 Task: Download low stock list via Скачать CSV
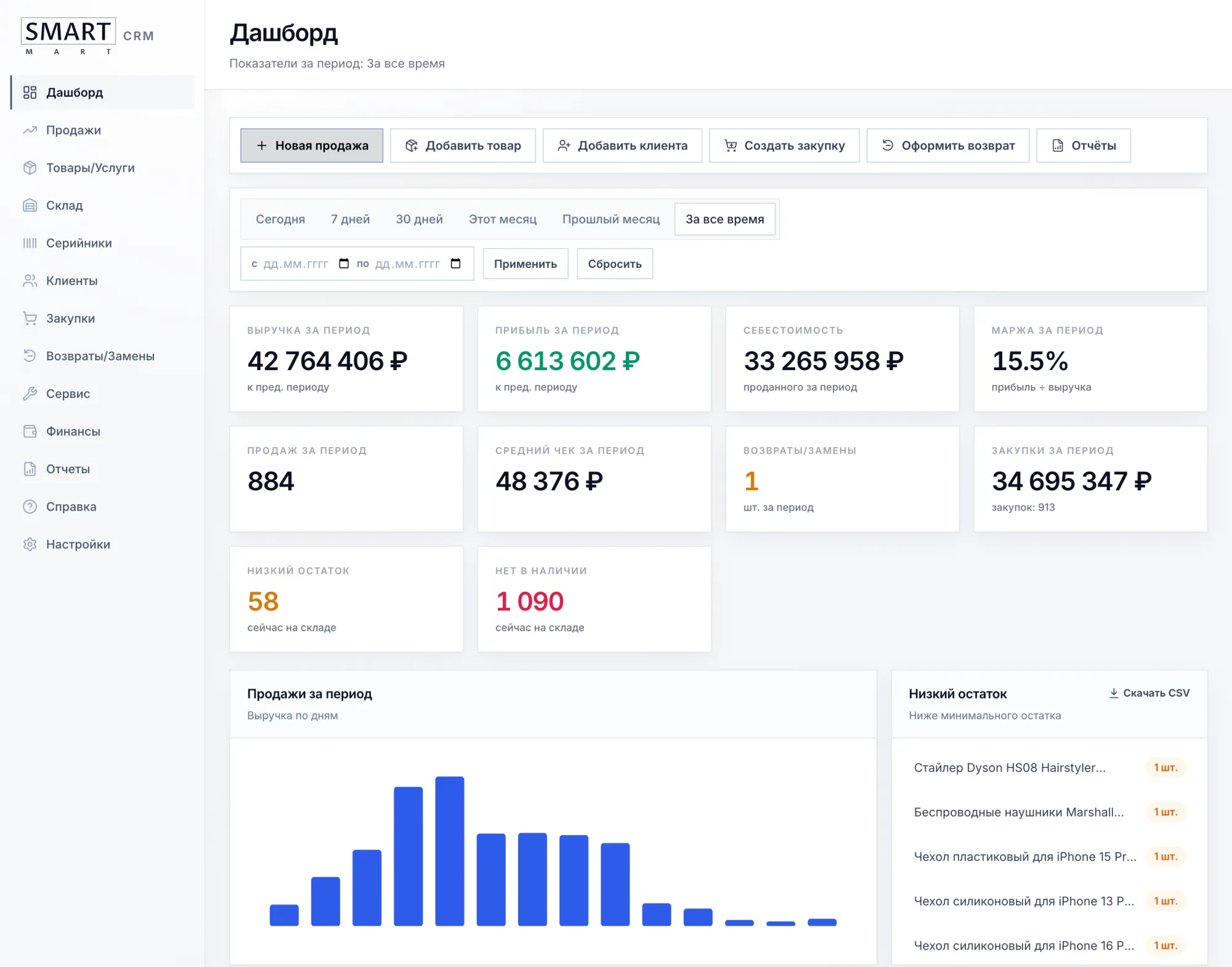[x=1149, y=693]
